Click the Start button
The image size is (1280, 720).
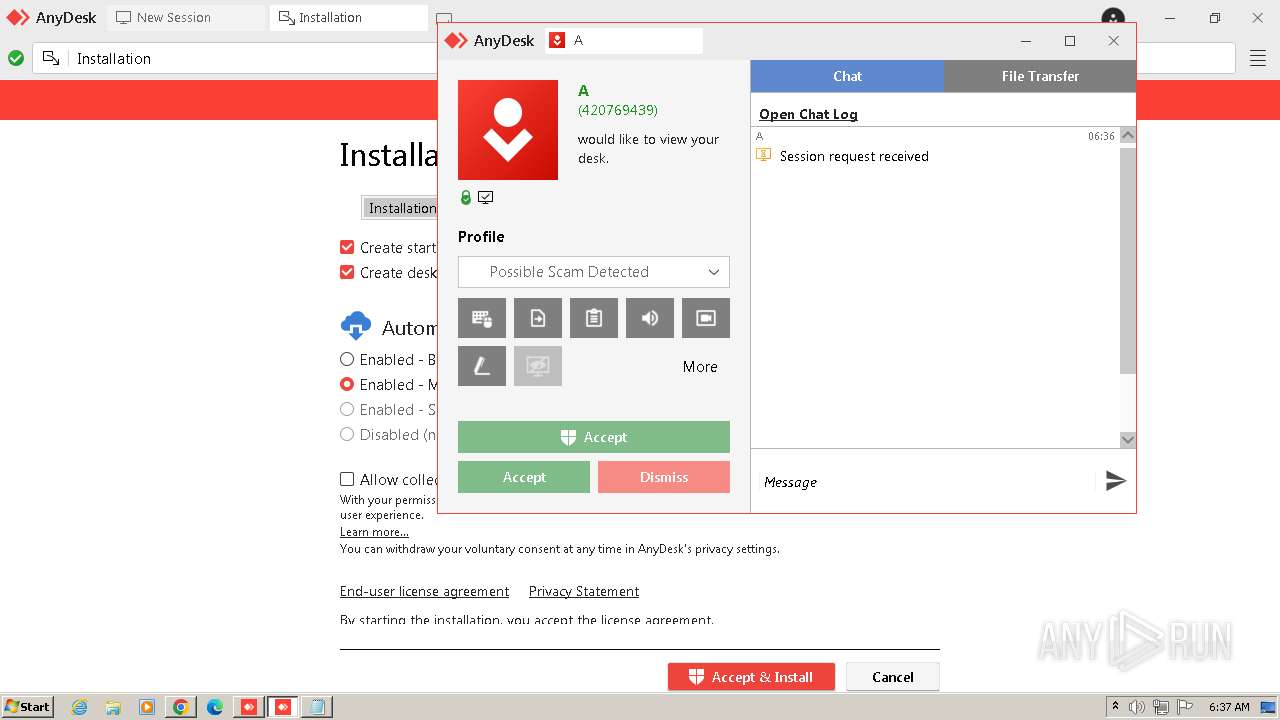click(28, 707)
